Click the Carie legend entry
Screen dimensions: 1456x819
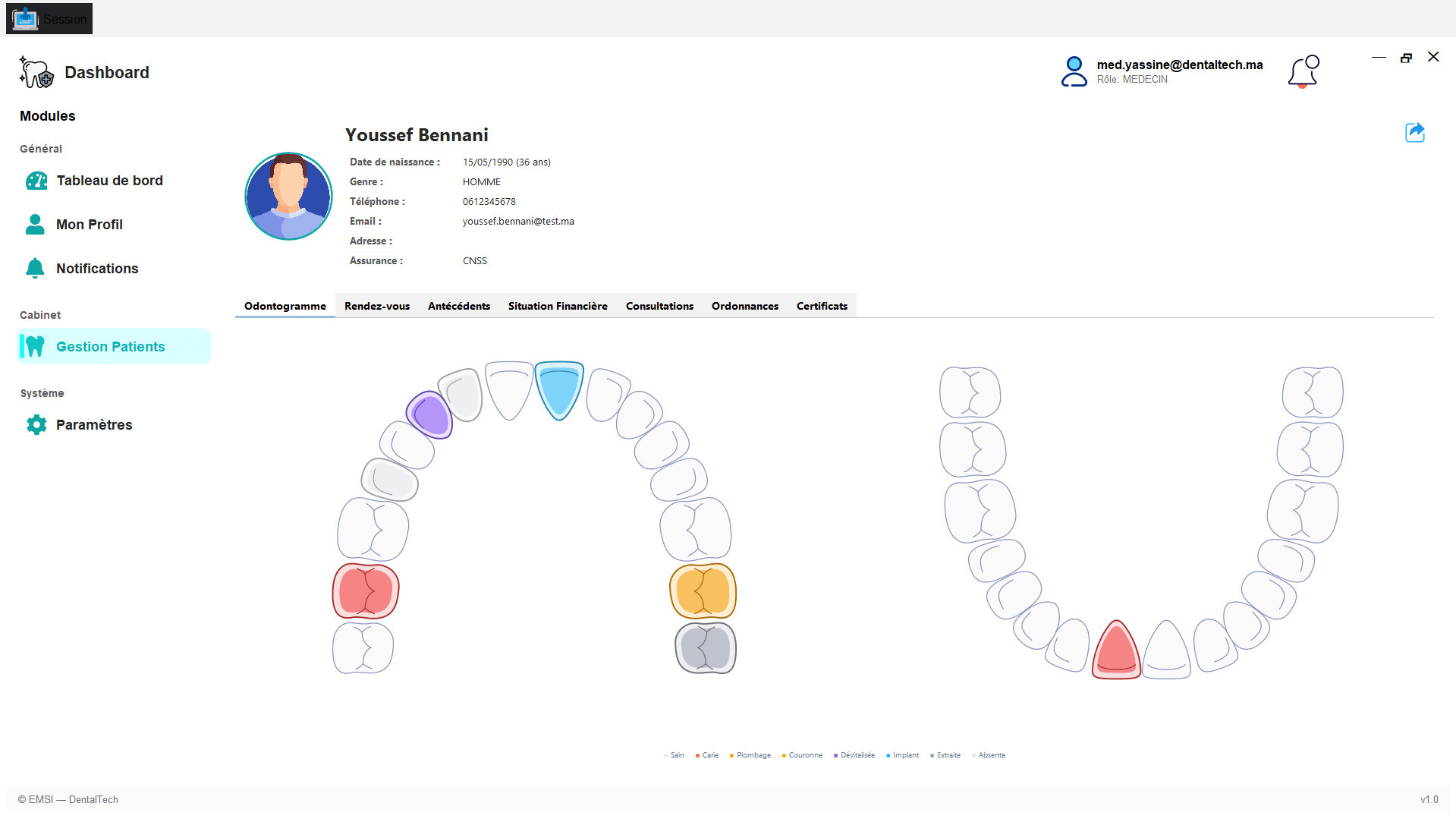(x=707, y=755)
